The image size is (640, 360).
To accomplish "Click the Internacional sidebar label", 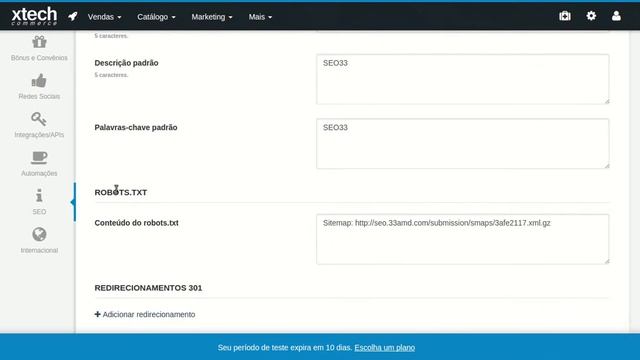I will (39, 250).
